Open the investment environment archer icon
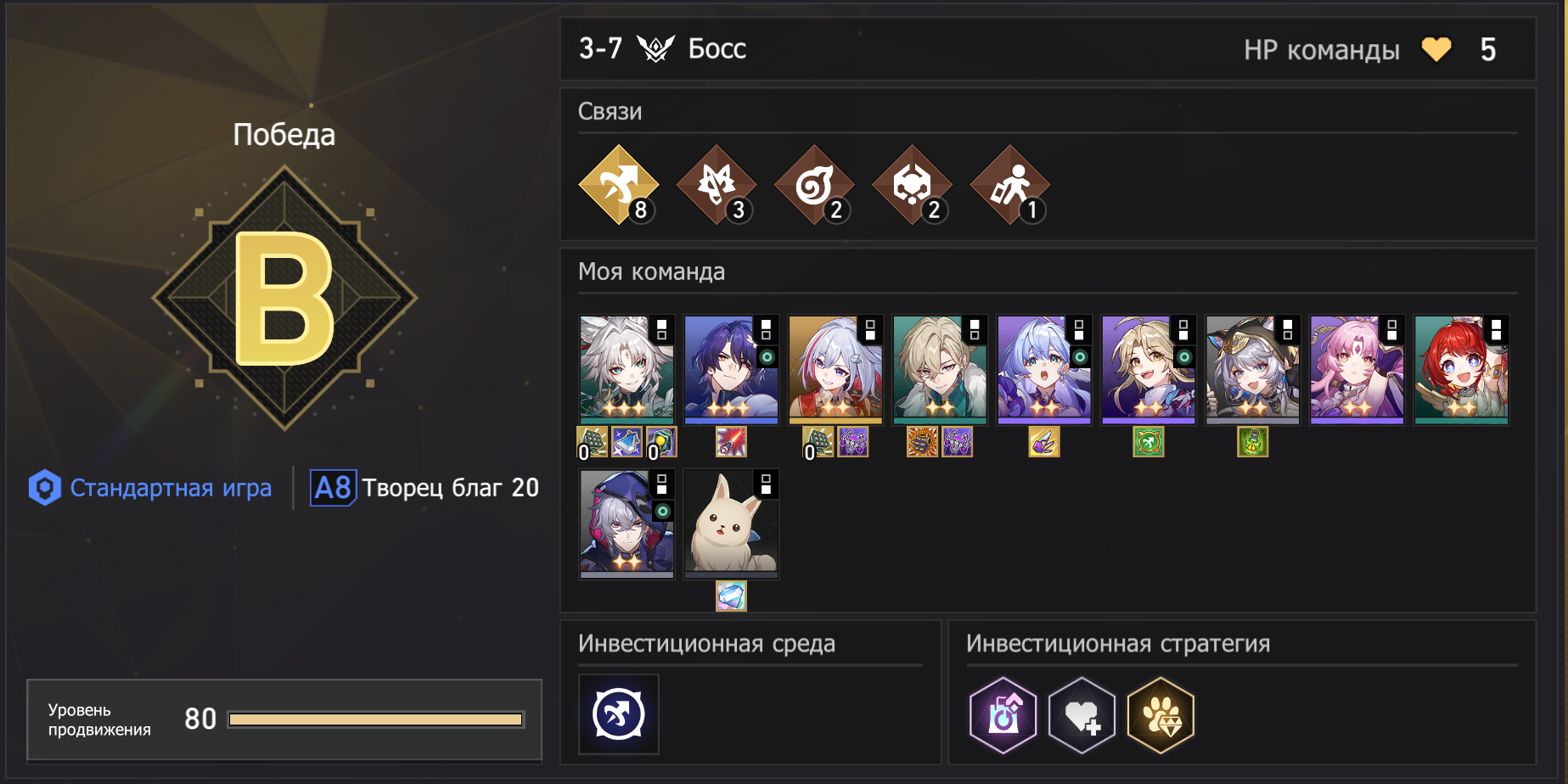Image resolution: width=1568 pixels, height=784 pixels. tap(619, 714)
